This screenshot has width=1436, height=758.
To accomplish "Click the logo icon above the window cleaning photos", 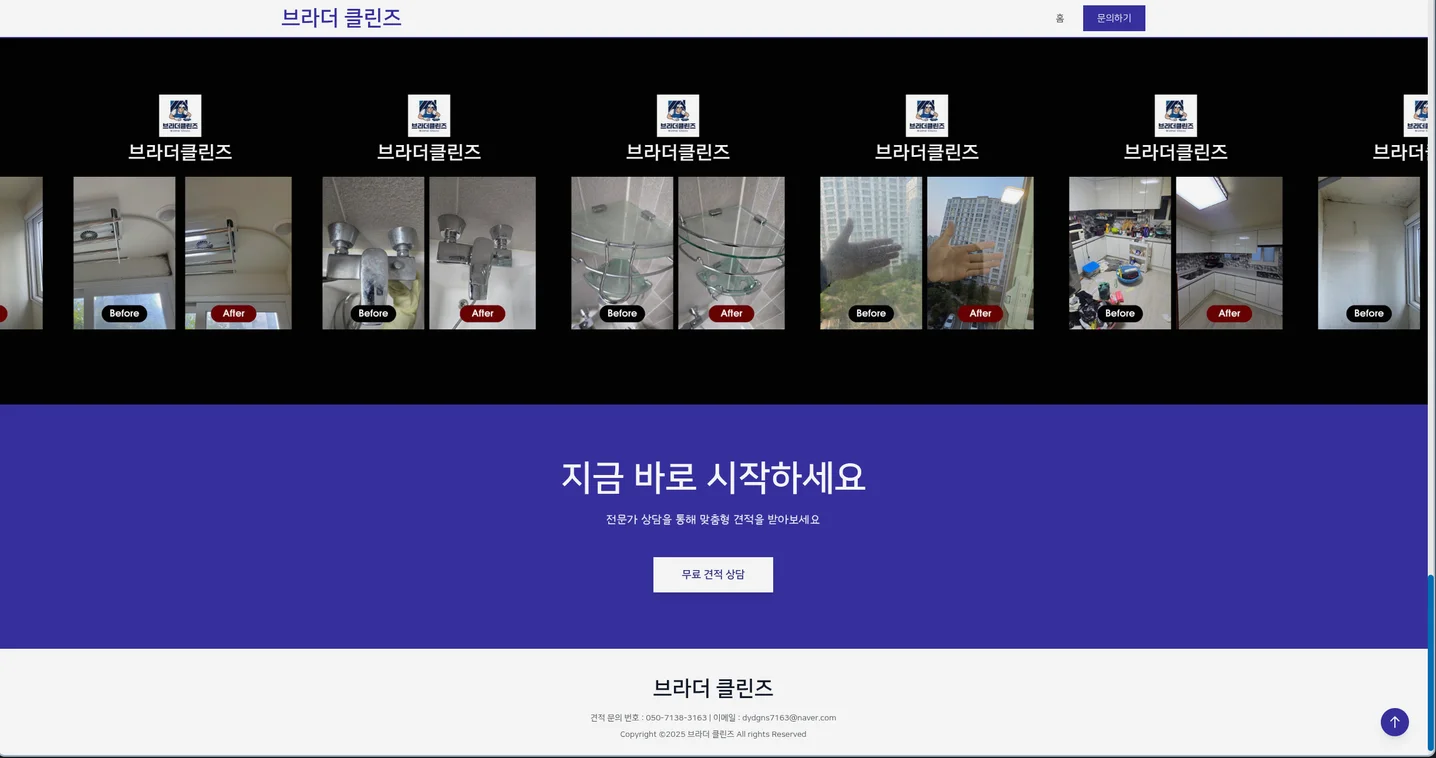I will [x=927, y=115].
